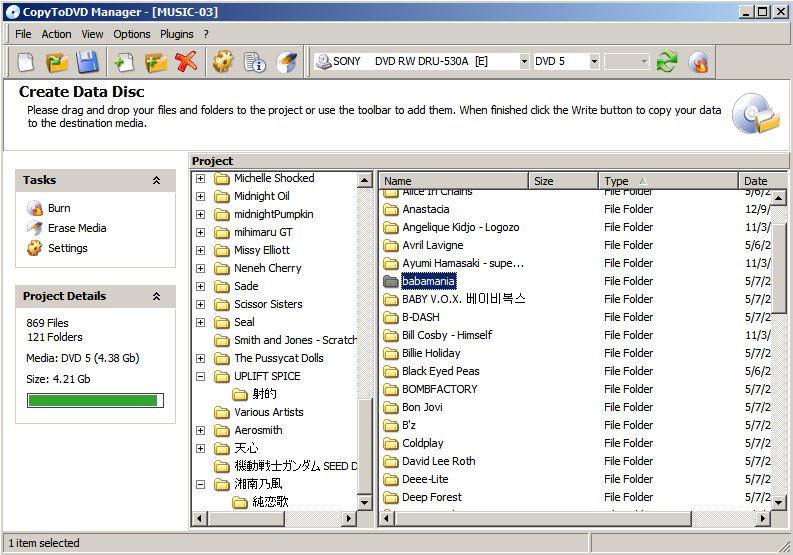Click the Write disc flame icon in the toolbar

click(x=699, y=62)
